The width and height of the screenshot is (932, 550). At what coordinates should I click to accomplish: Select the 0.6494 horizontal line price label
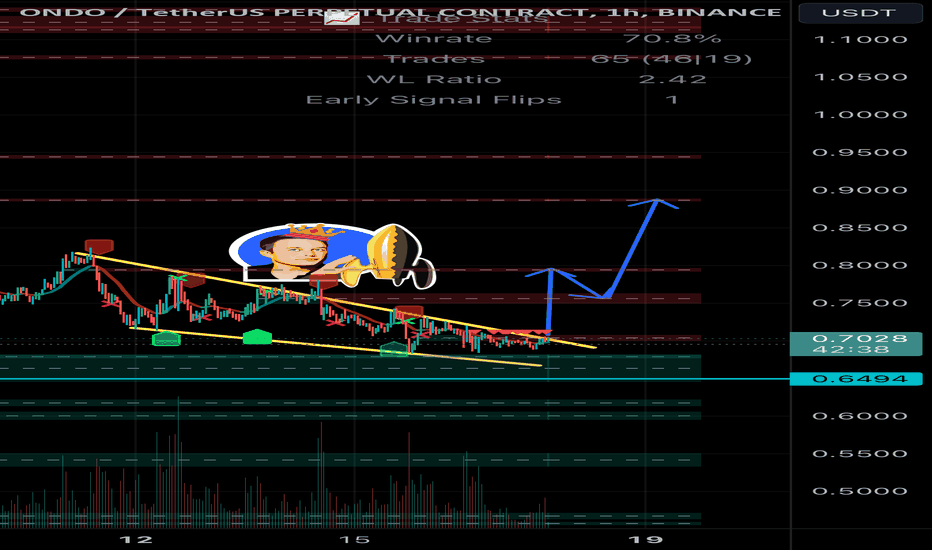point(856,379)
